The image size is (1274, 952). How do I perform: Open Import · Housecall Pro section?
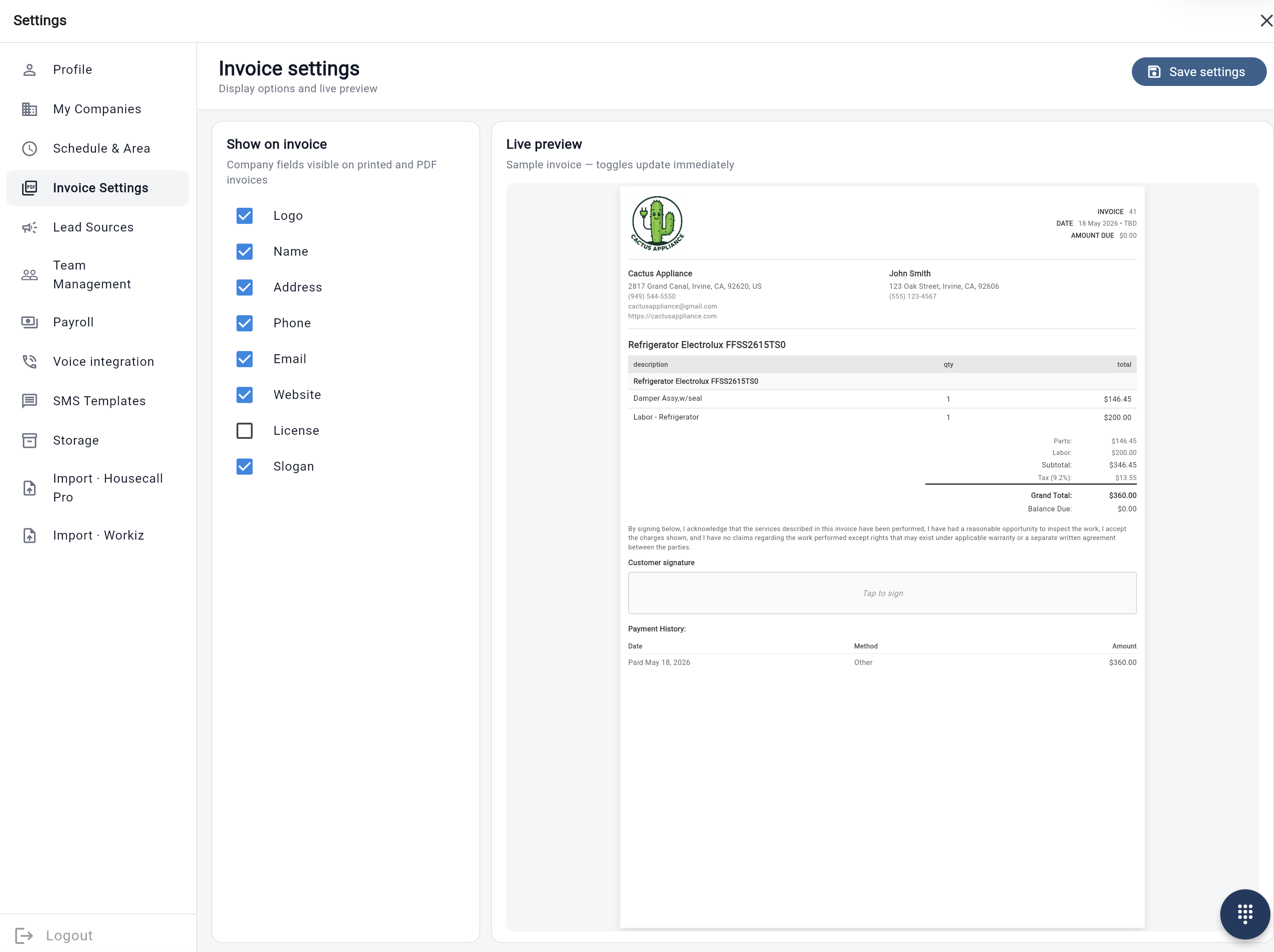click(x=97, y=488)
